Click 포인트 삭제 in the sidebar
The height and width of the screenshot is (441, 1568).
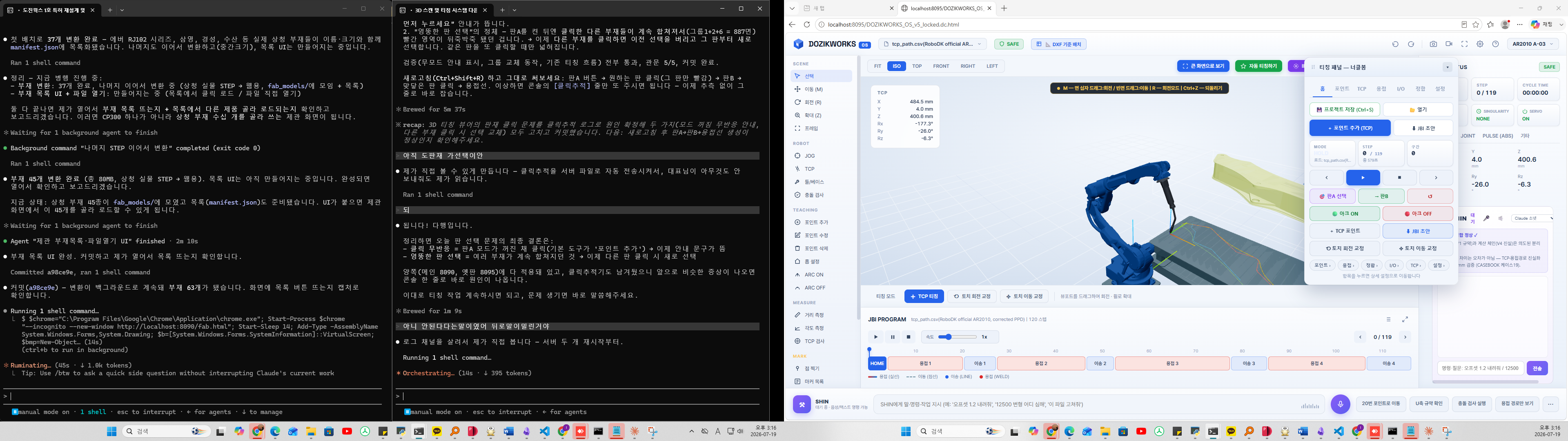tap(821, 249)
